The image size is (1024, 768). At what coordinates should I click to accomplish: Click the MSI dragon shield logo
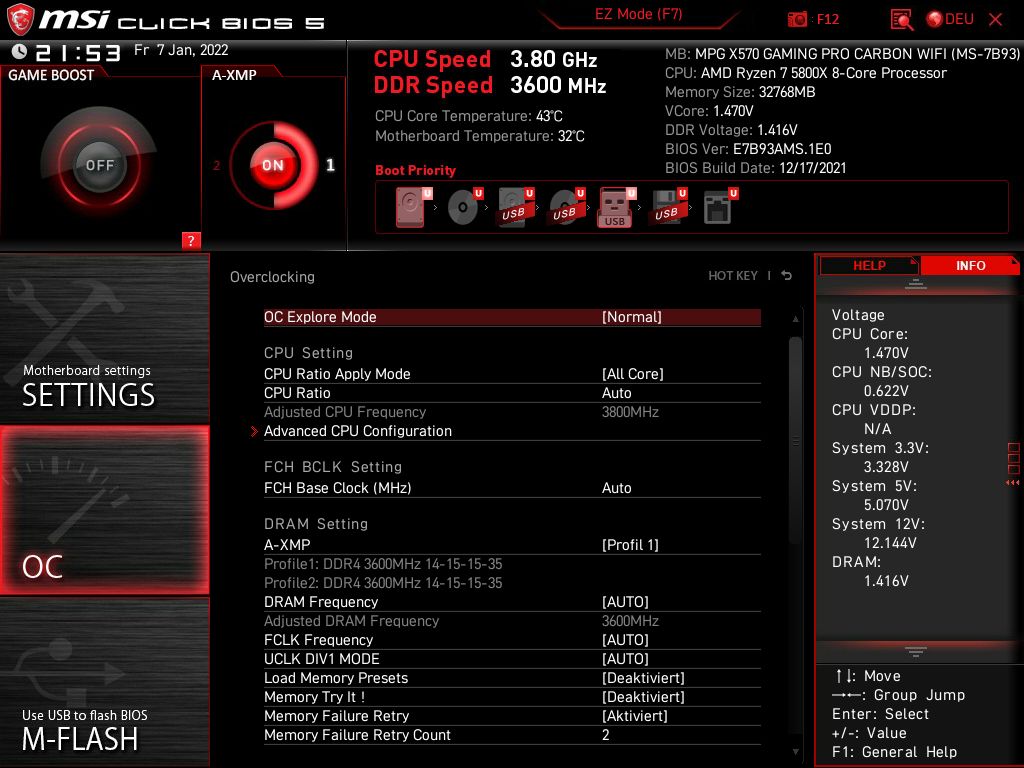(20, 18)
